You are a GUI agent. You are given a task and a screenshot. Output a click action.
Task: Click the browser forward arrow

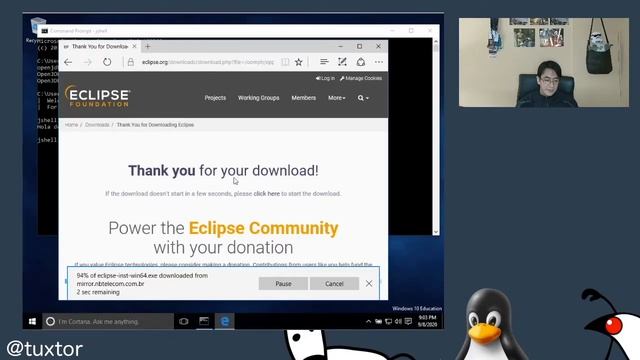pos(88,62)
